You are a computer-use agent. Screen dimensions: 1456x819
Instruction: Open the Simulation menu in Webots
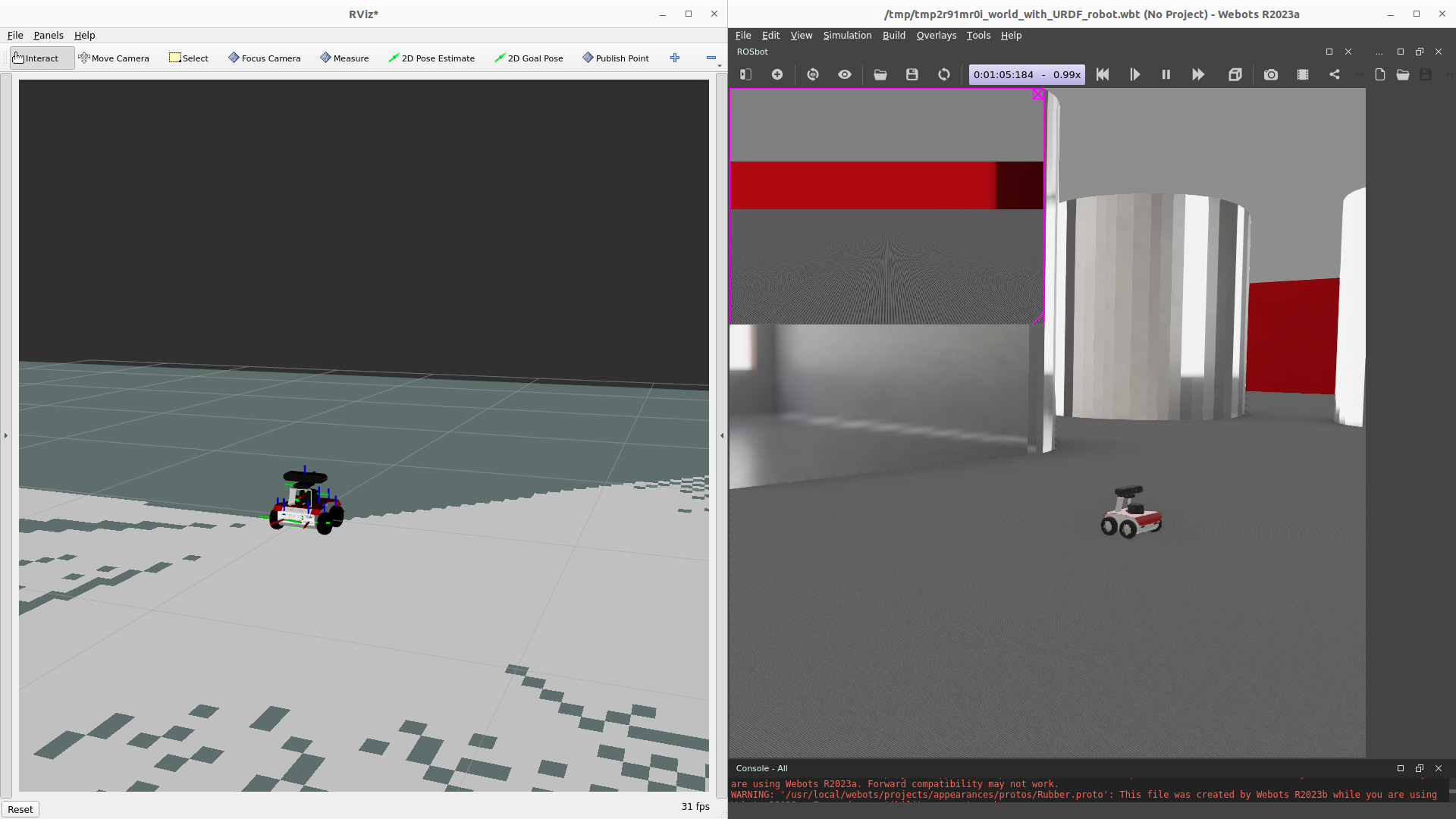847,35
